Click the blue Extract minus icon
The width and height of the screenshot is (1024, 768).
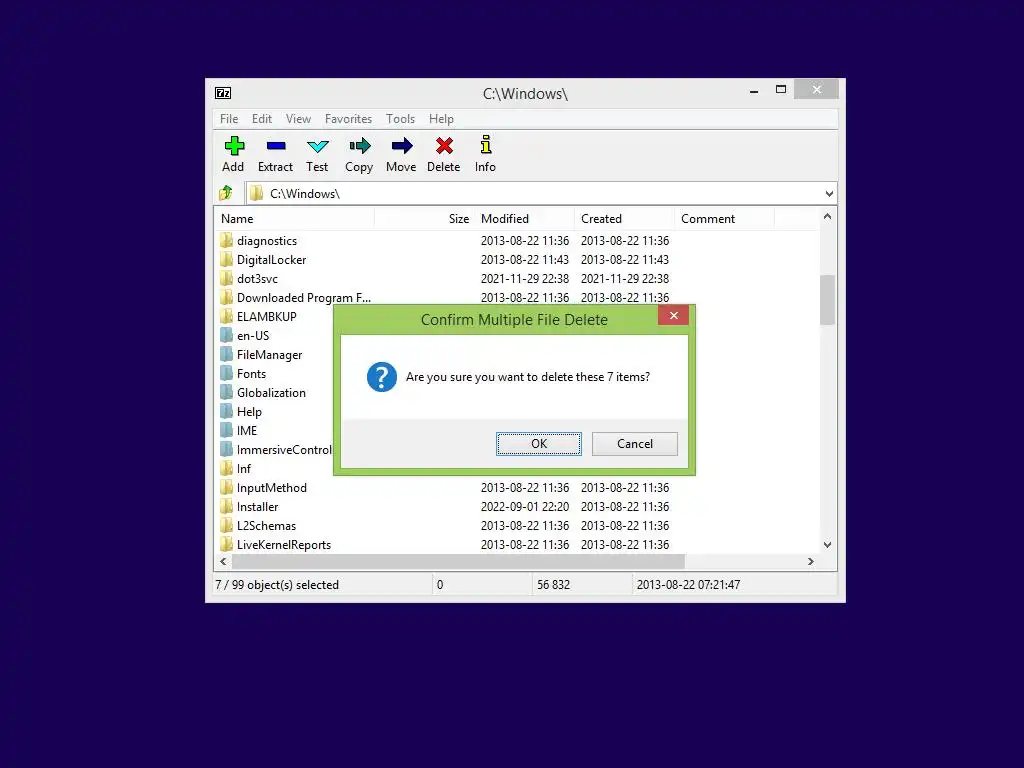[276, 146]
